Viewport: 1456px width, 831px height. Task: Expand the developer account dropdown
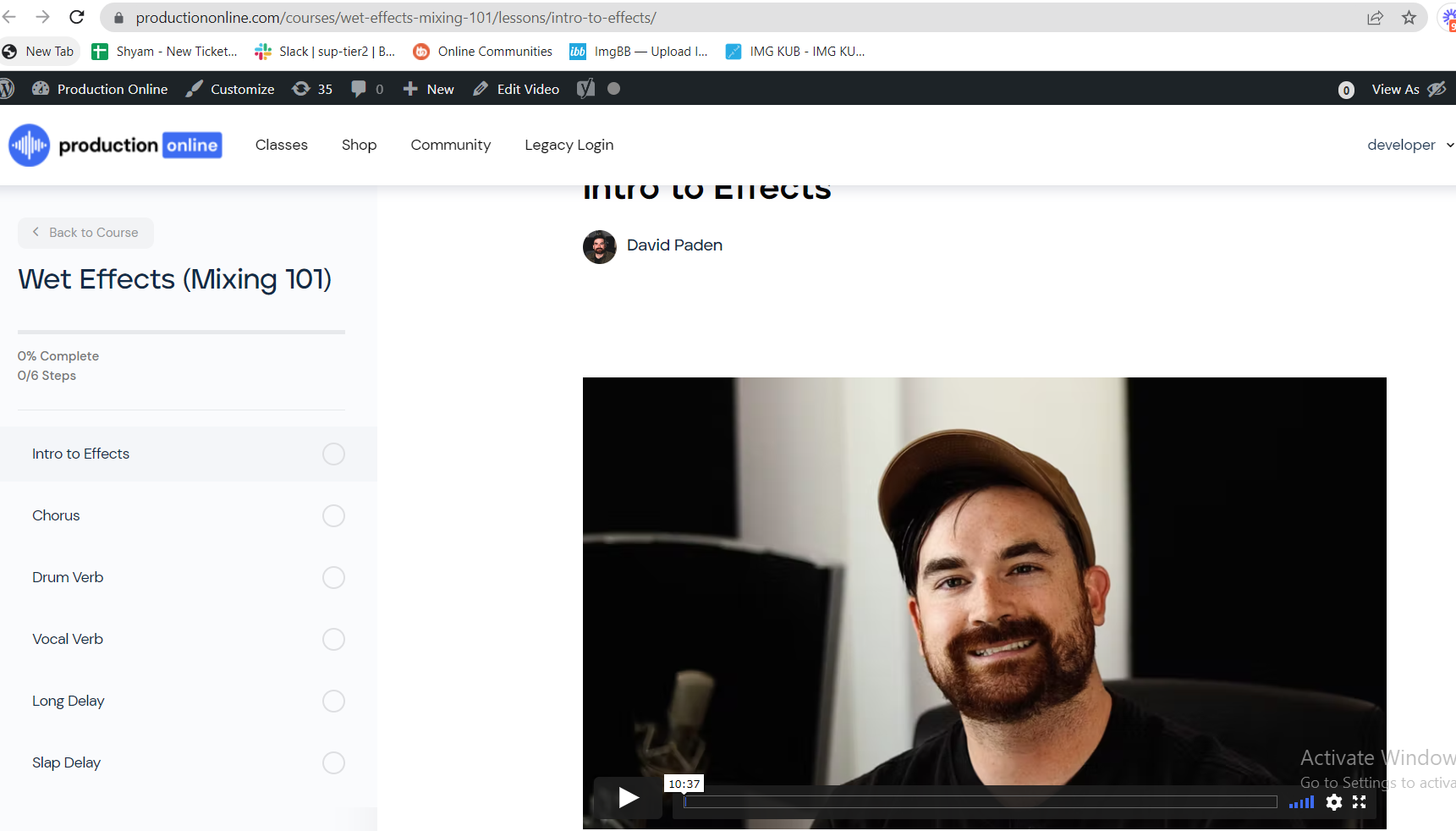point(1409,146)
